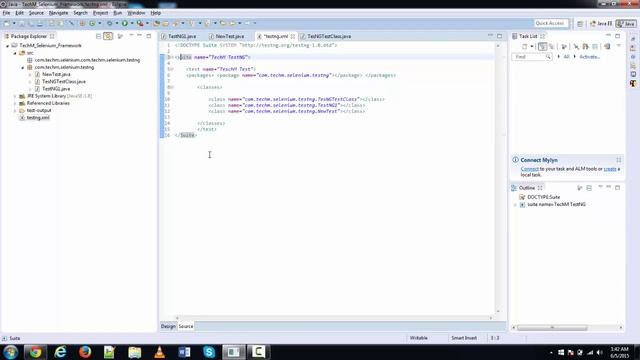Close the Connect Mylyn notice
Image resolution: width=640 pixels, height=360 pixels.
pos(619,160)
